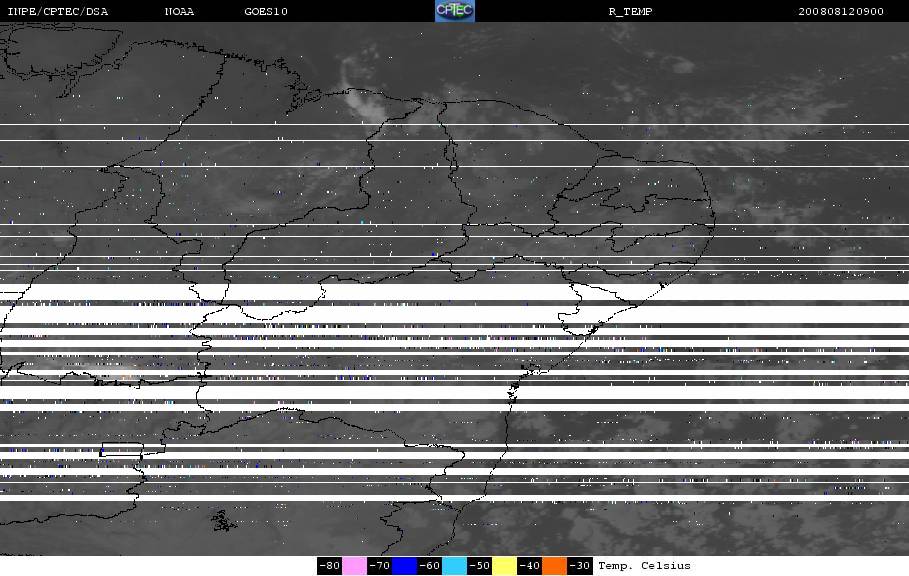Click the Temp. Celsius legend caption
The width and height of the screenshot is (909, 576).
point(645,566)
